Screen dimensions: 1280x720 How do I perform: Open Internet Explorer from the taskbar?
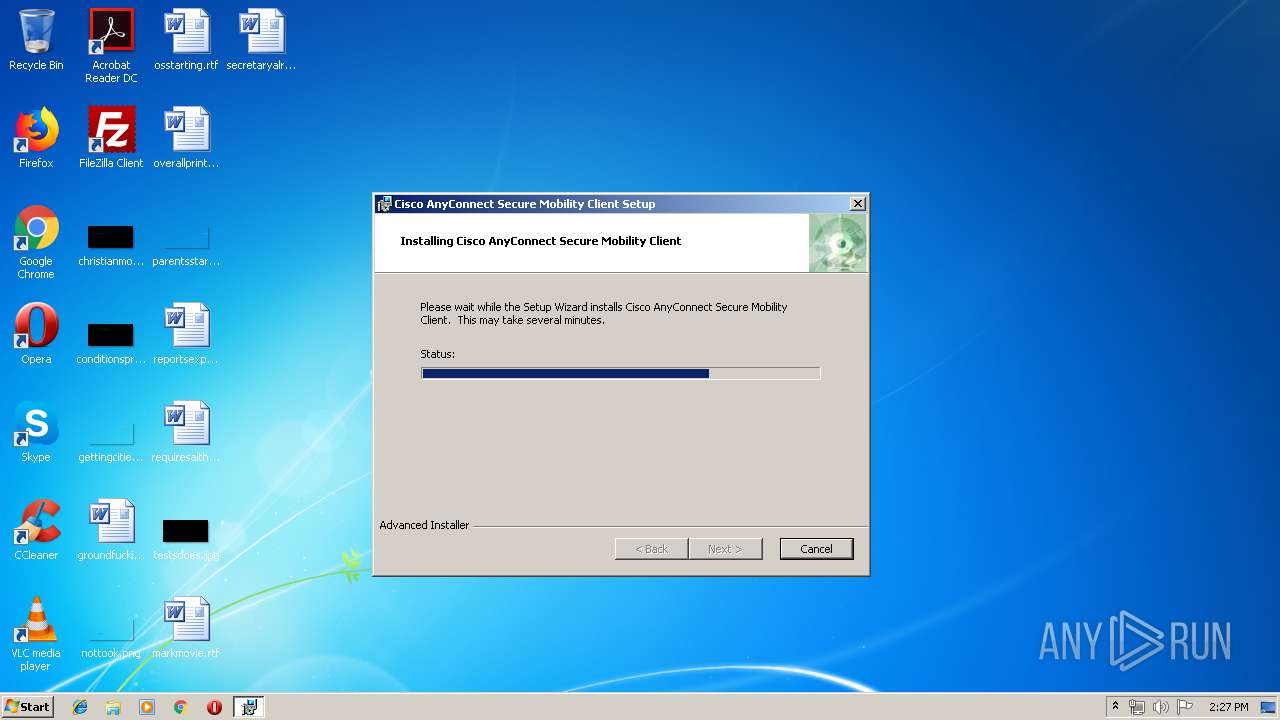(80, 707)
